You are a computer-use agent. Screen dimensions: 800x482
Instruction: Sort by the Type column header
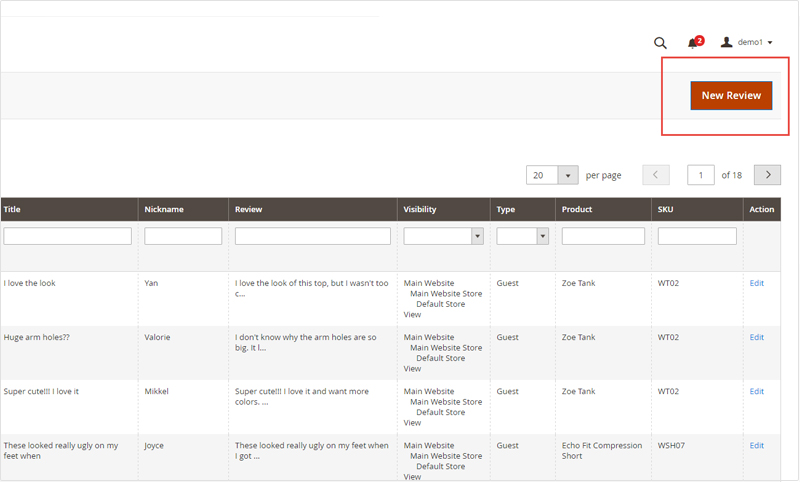click(506, 209)
